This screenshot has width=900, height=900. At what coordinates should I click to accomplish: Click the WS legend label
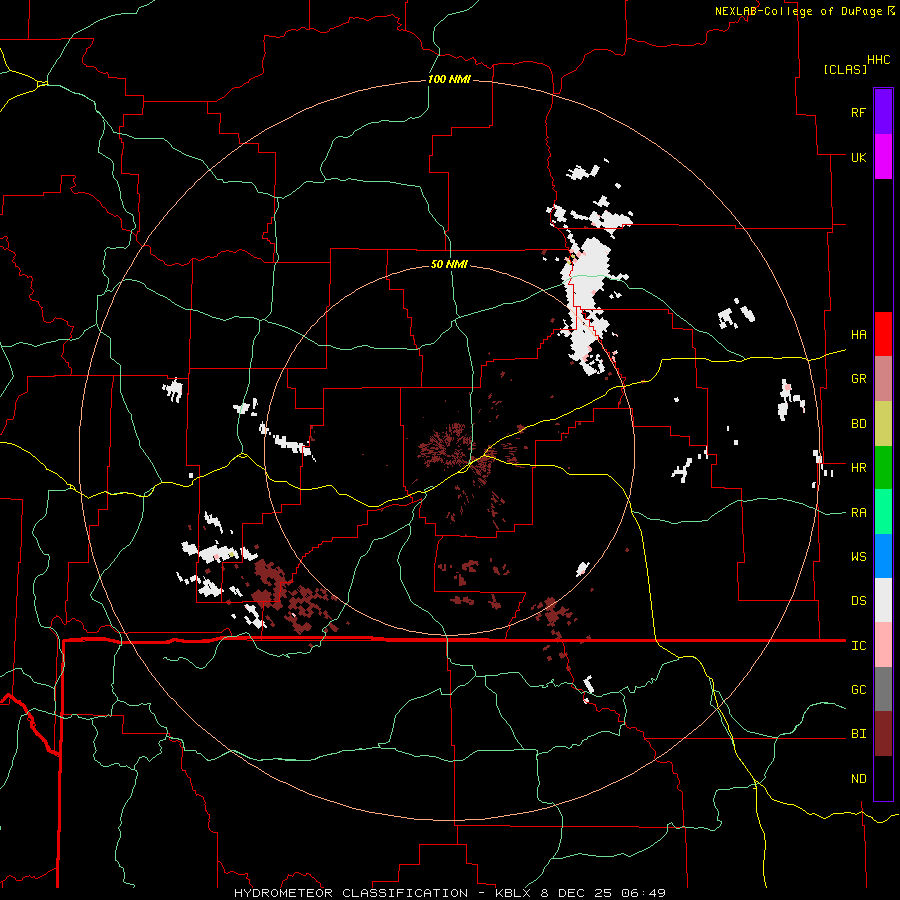click(858, 557)
